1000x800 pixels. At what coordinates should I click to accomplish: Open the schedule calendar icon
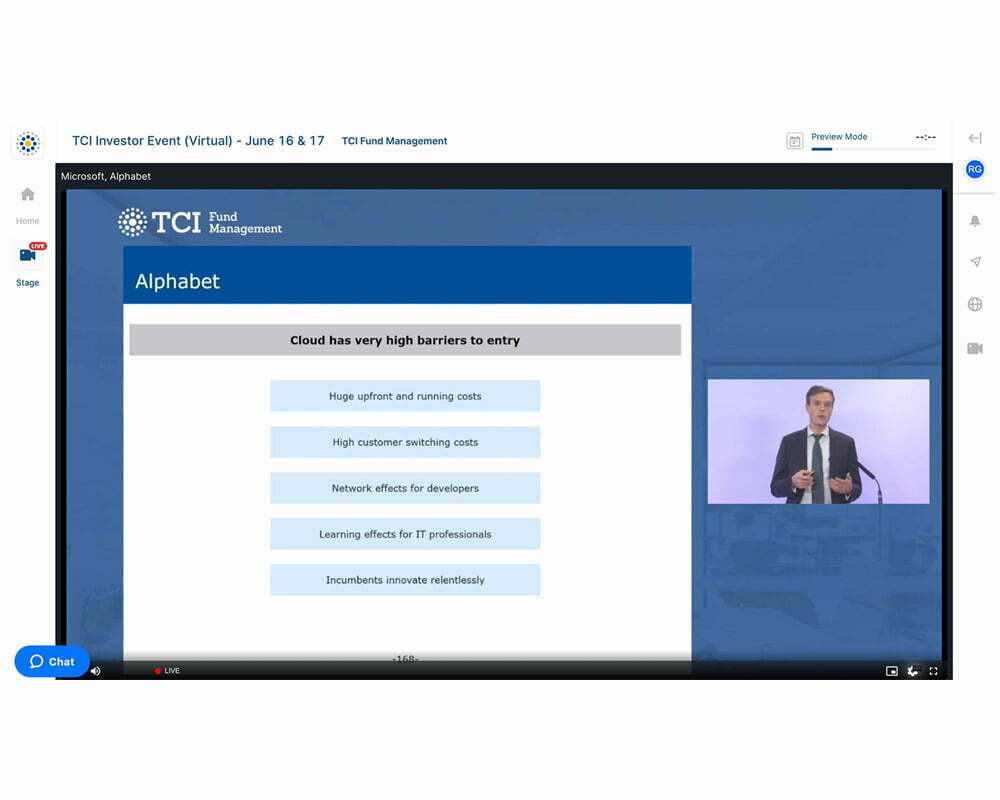(795, 141)
